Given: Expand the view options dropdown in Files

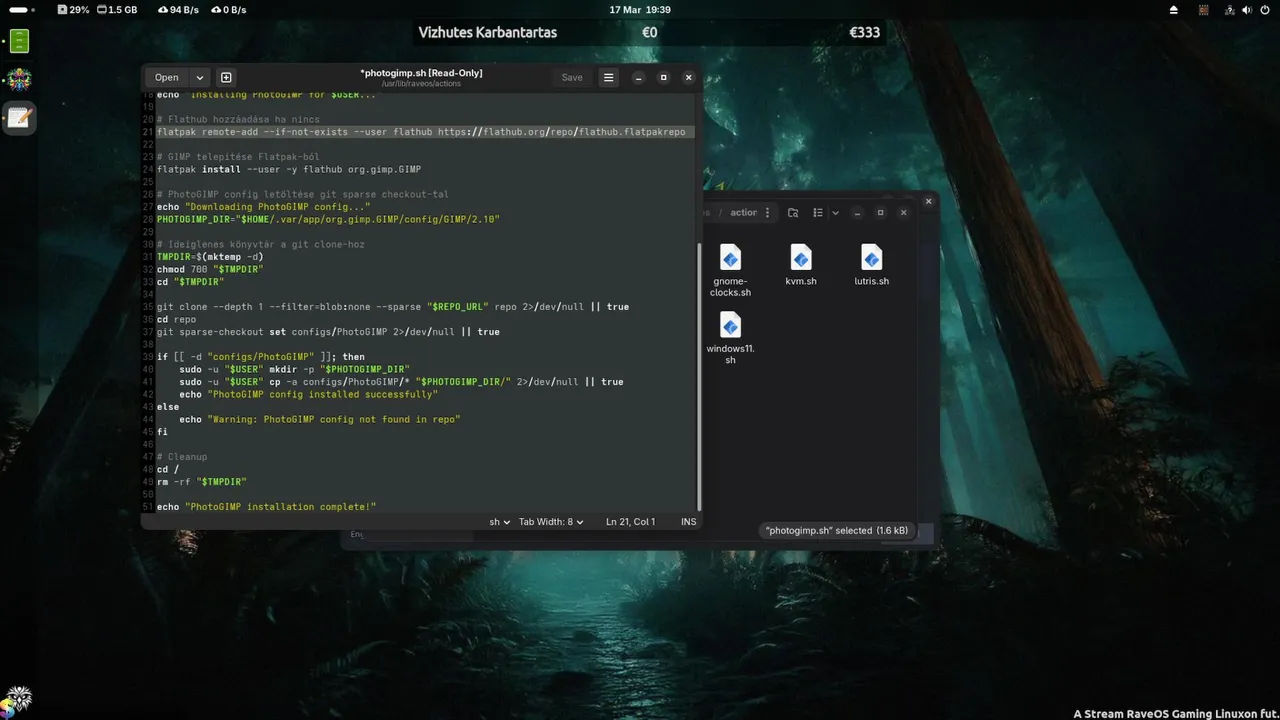Looking at the screenshot, I should 835,212.
